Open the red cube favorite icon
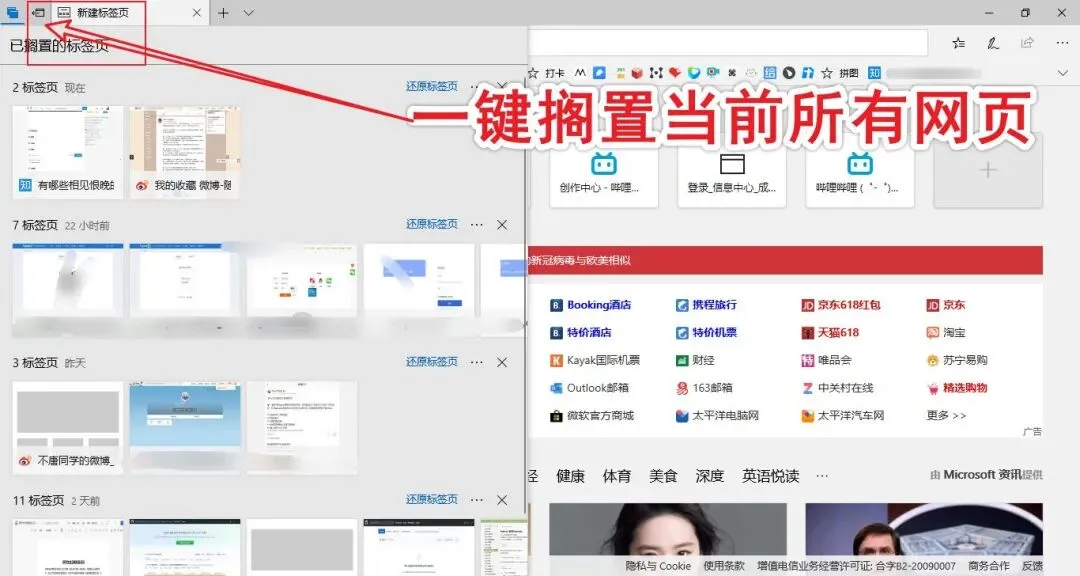Screen dimensions: 1080x576 [x=637, y=73]
